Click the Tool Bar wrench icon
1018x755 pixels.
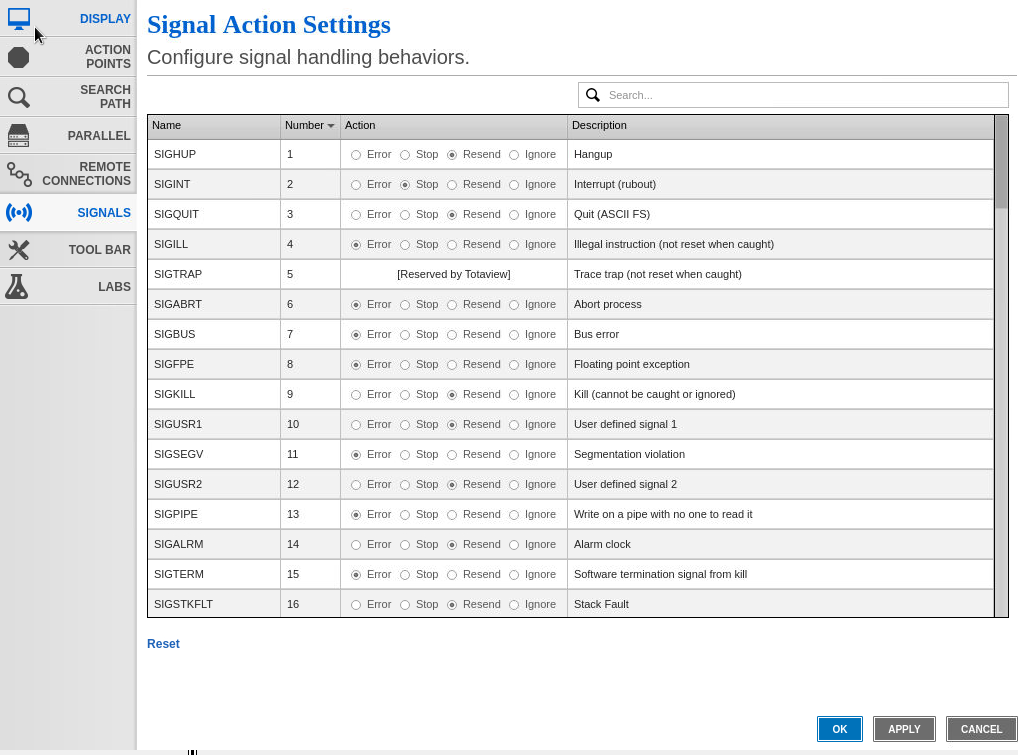[19, 250]
